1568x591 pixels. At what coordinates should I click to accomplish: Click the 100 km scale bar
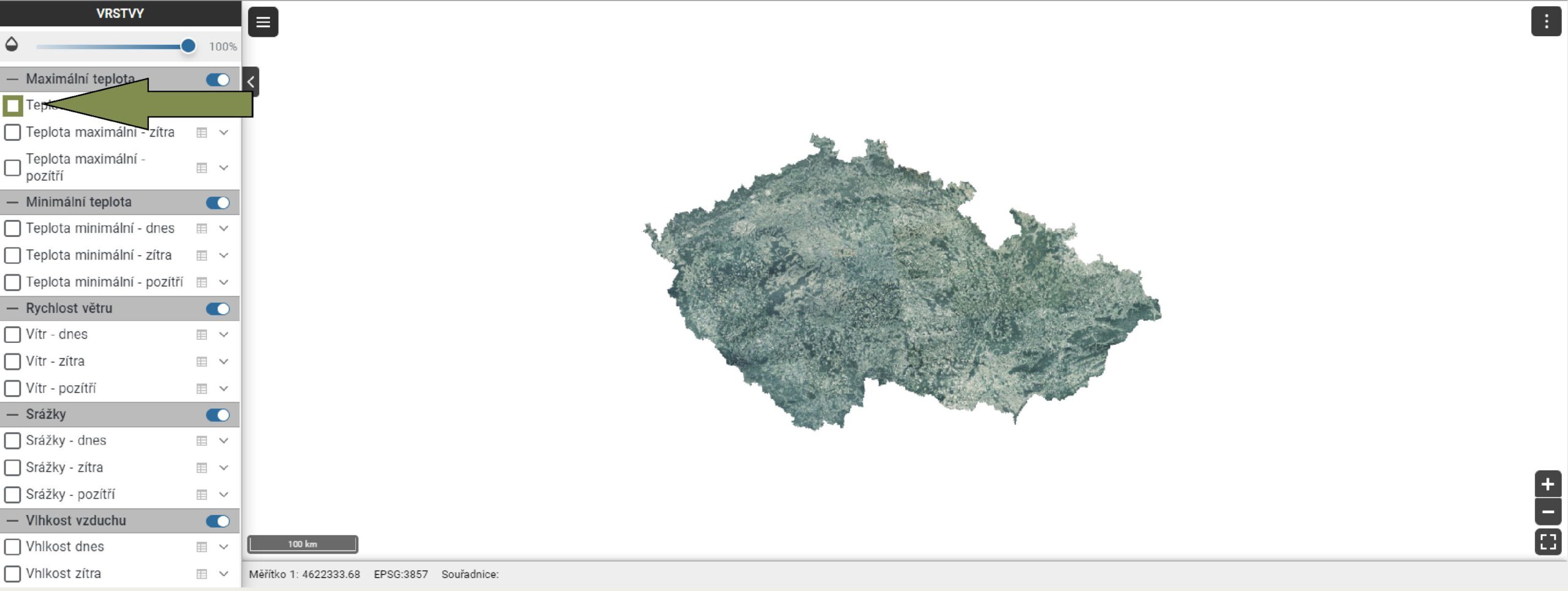[303, 544]
